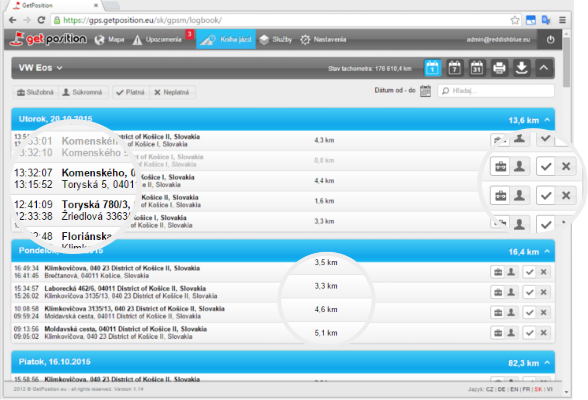Collapse the Utorok 20.10.2015 day section
This screenshot has width=588, height=400.
[547, 120]
